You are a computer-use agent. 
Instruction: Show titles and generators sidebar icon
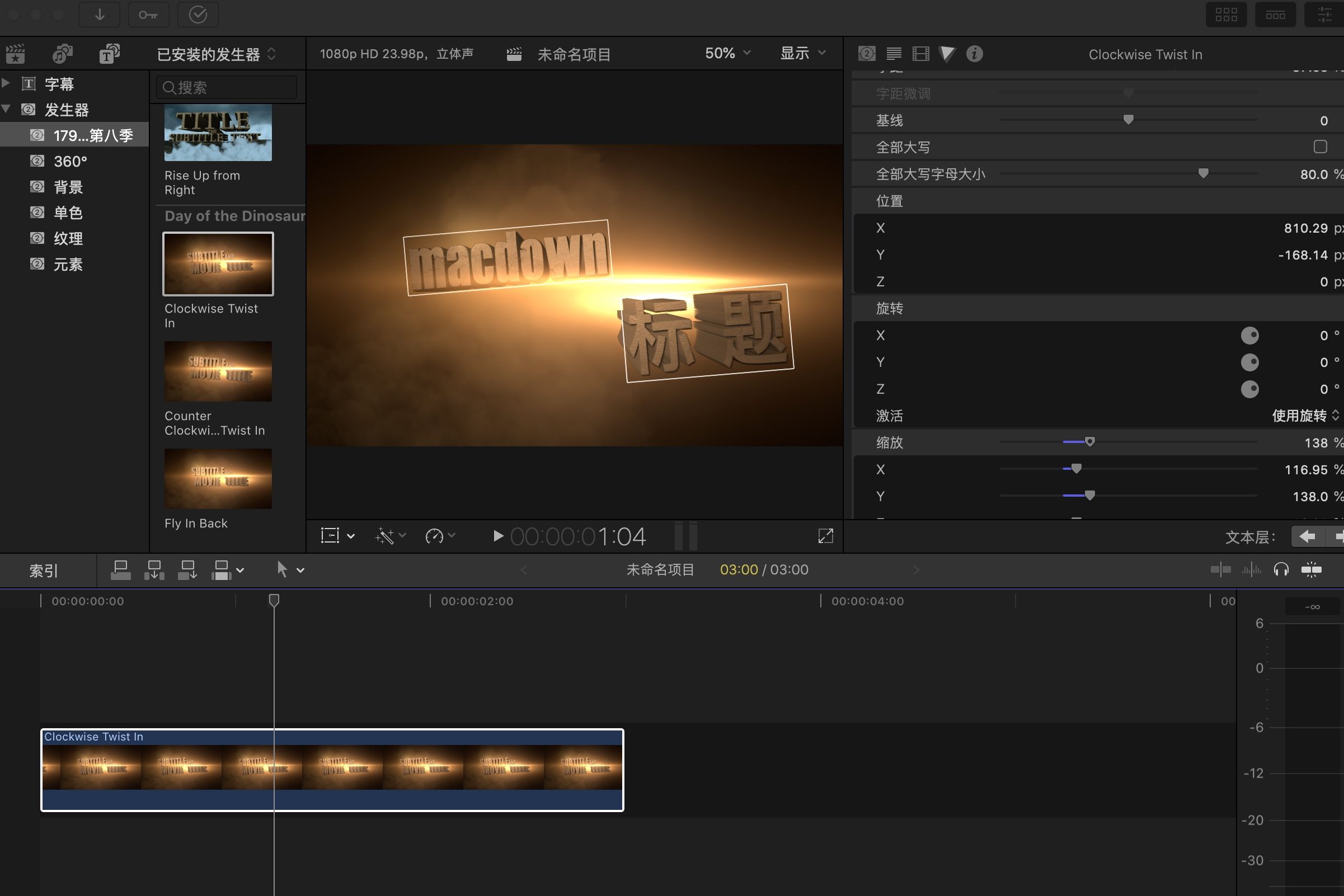coord(109,54)
